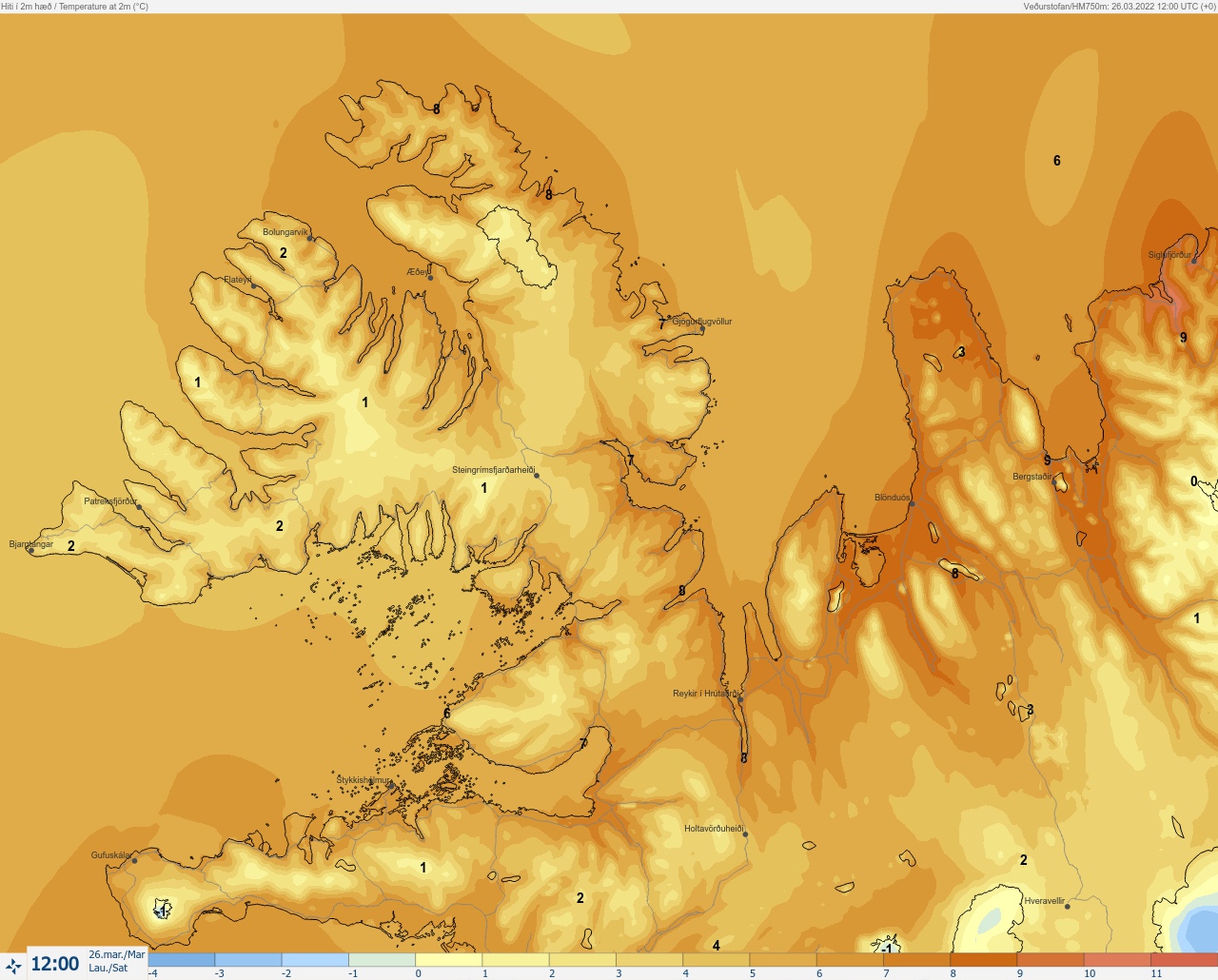This screenshot has height=980, width=1218.
Task: Click temperature value 4 south of Holtavörðuheiði
Action: [717, 946]
